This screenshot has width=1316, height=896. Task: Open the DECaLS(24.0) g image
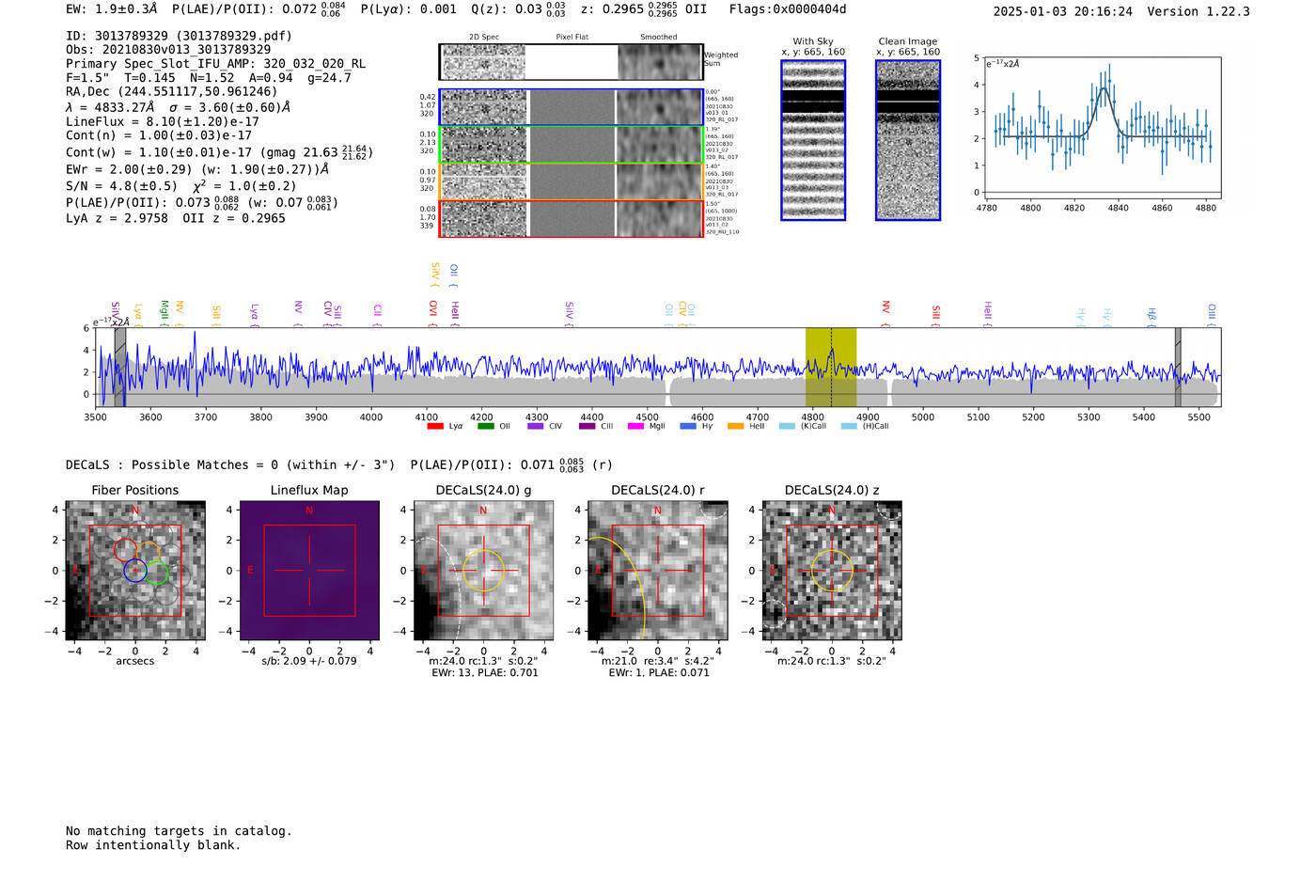(483, 571)
